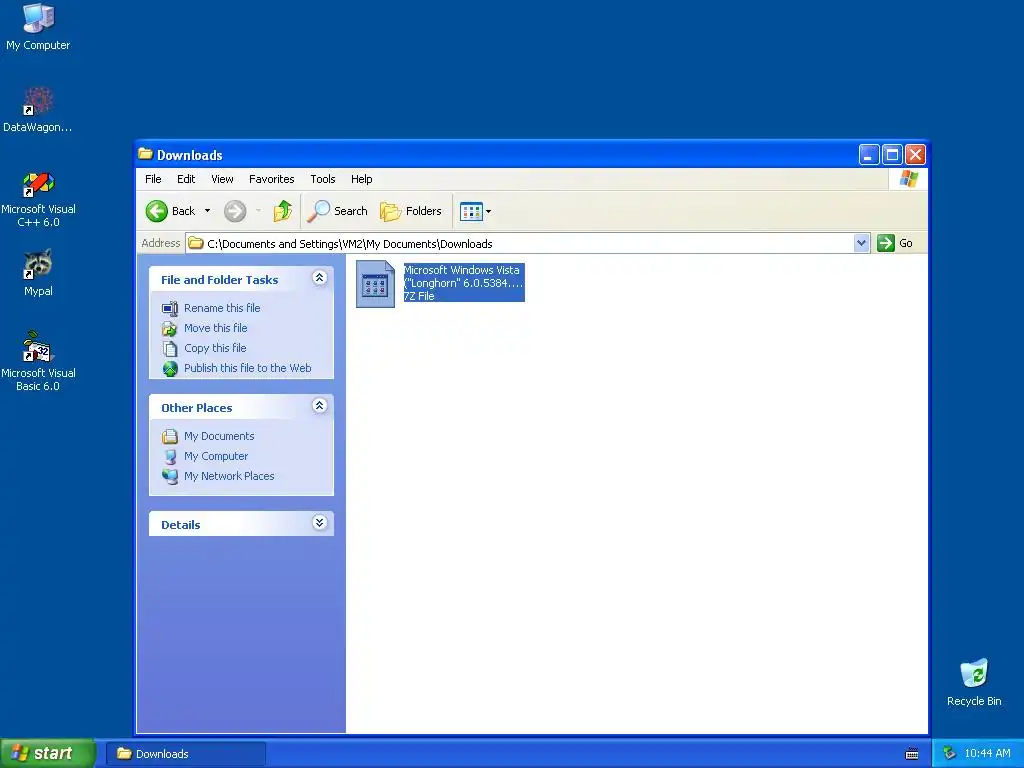Open the Tools menu
1024x768 pixels.
(323, 179)
